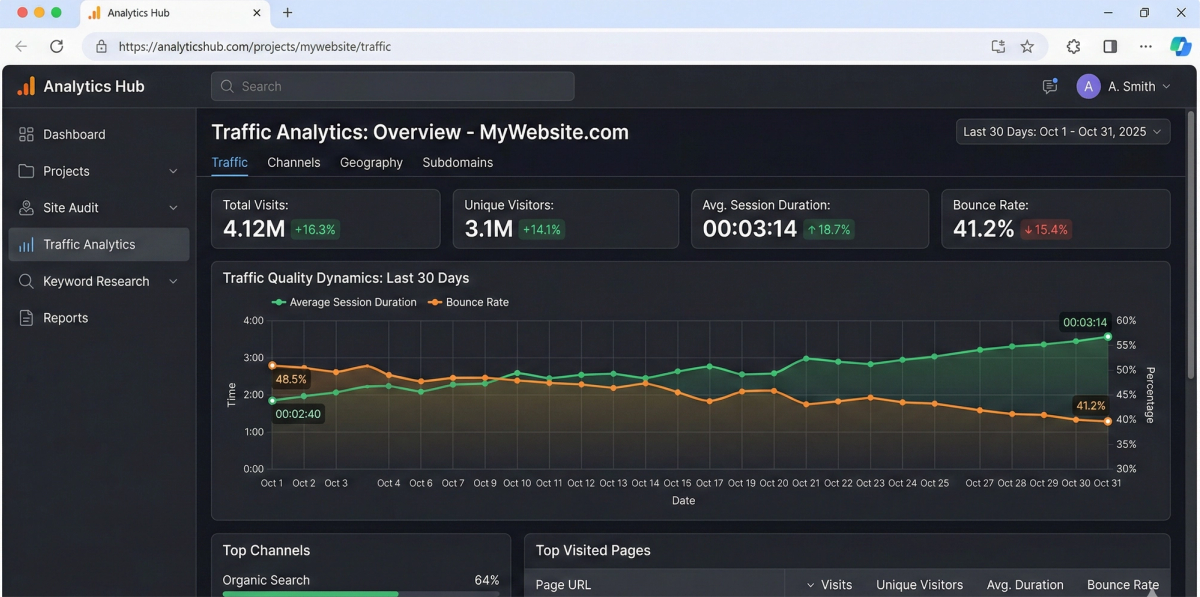Open browser extensions puzzle icon

click(x=1074, y=46)
